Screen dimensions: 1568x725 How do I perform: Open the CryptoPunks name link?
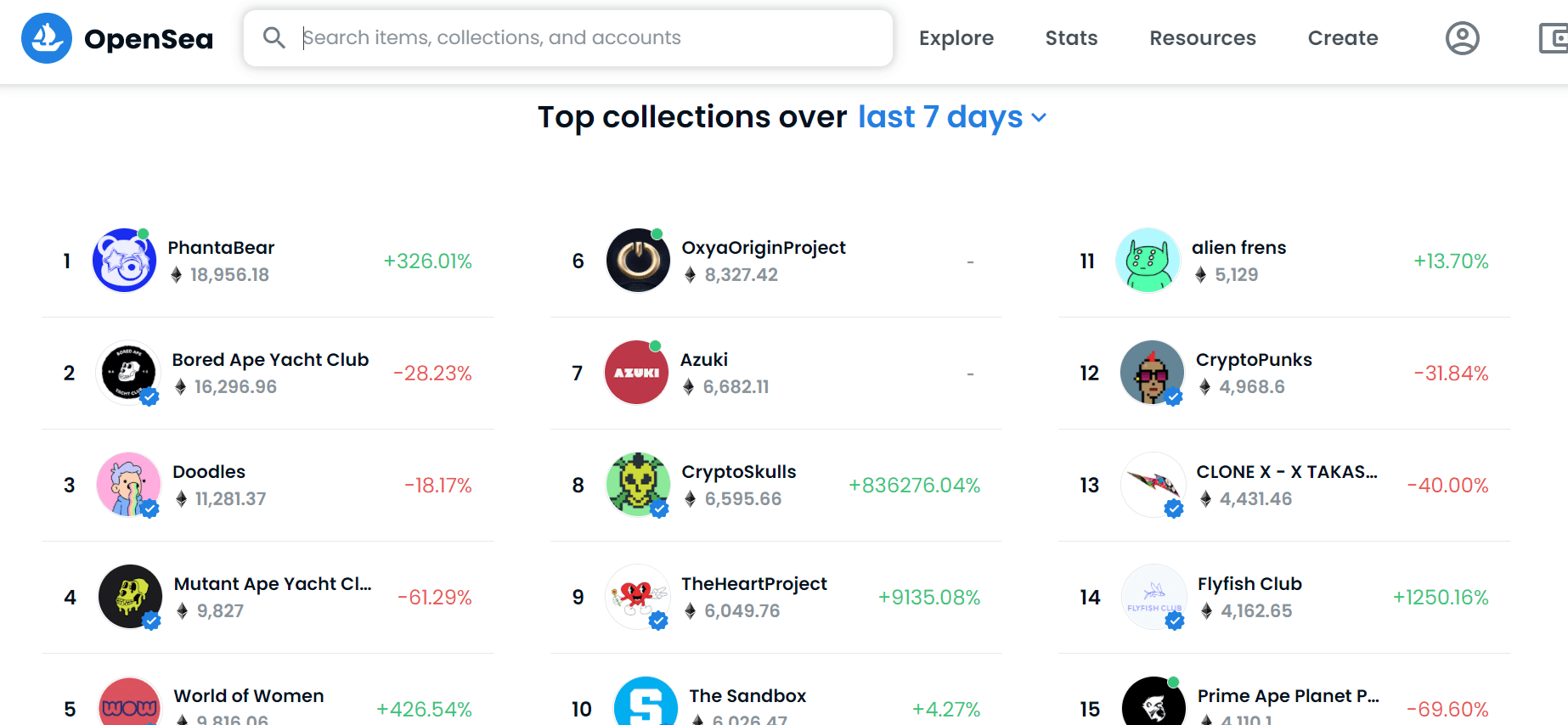click(x=1254, y=360)
